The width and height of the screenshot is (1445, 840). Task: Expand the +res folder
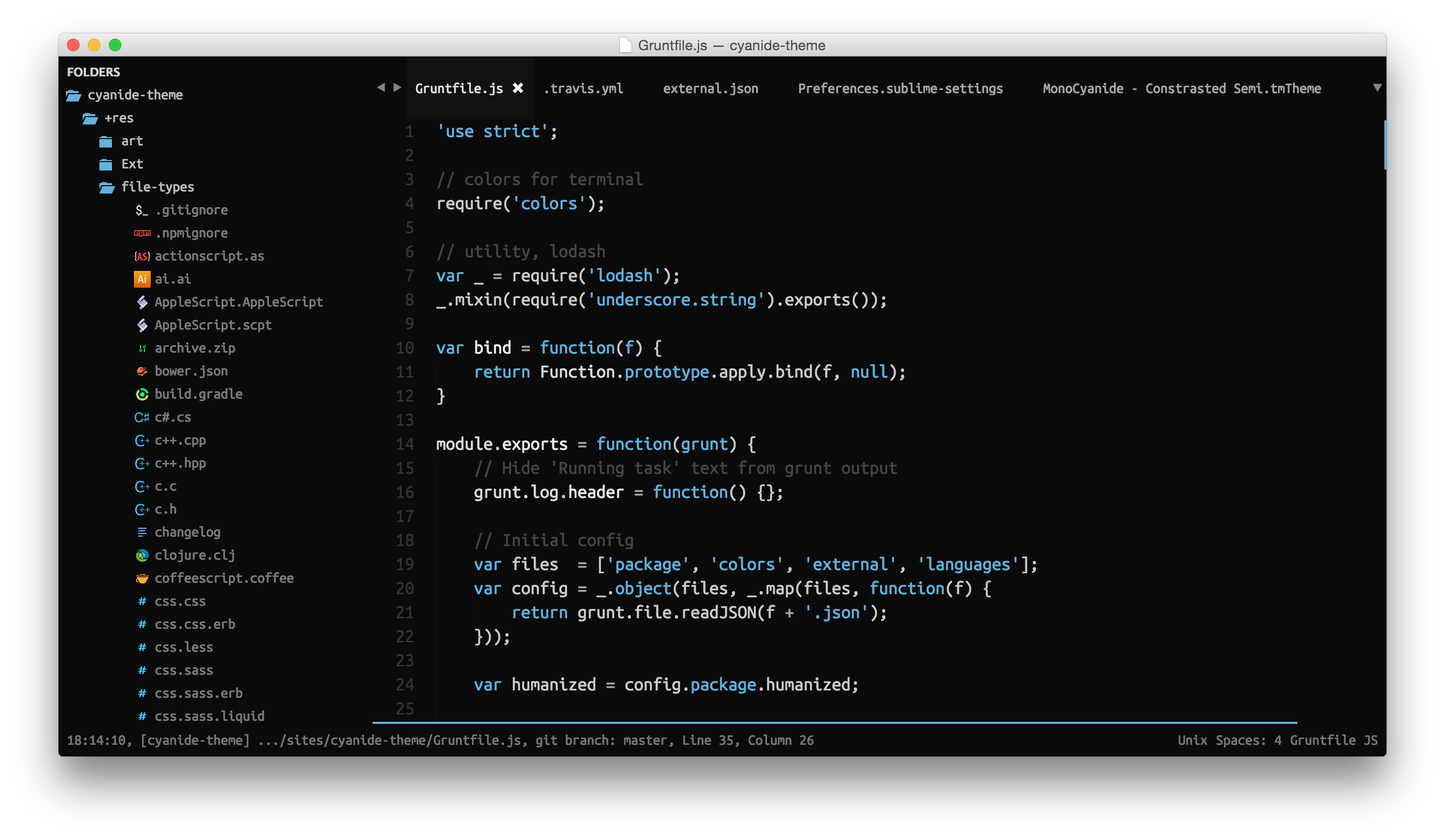(x=118, y=117)
